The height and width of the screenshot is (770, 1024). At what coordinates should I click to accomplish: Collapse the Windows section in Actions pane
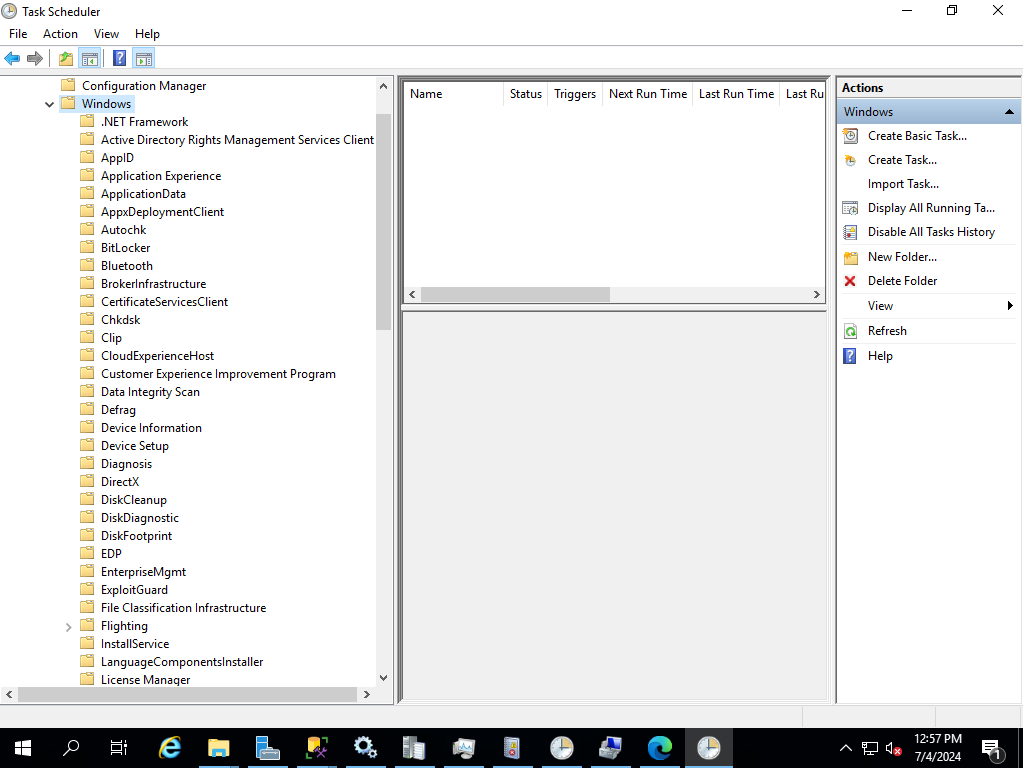(x=1009, y=112)
